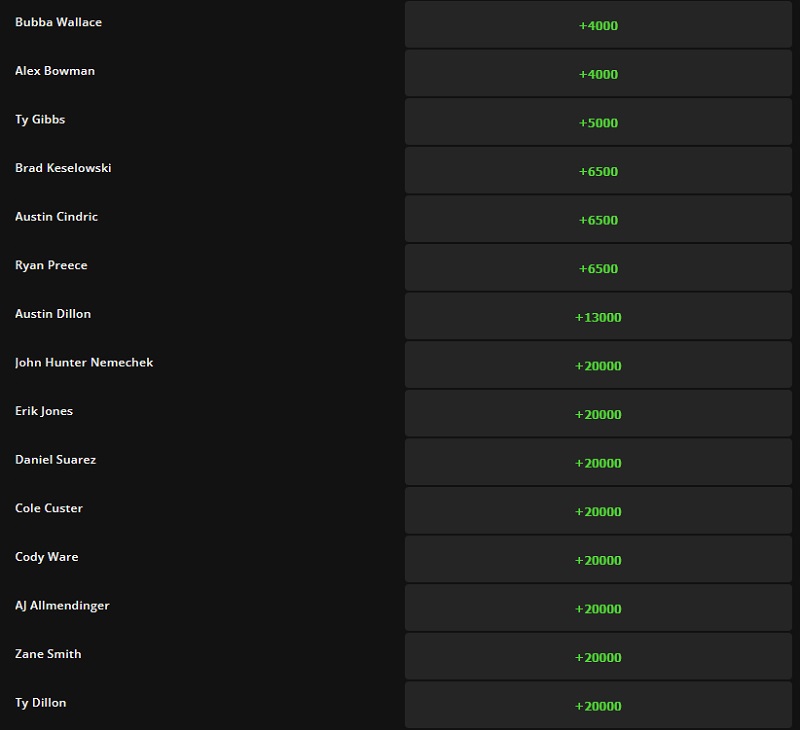This screenshot has width=800, height=730.
Task: Pick Ty Dillon +20000 odds
Action: point(598,705)
